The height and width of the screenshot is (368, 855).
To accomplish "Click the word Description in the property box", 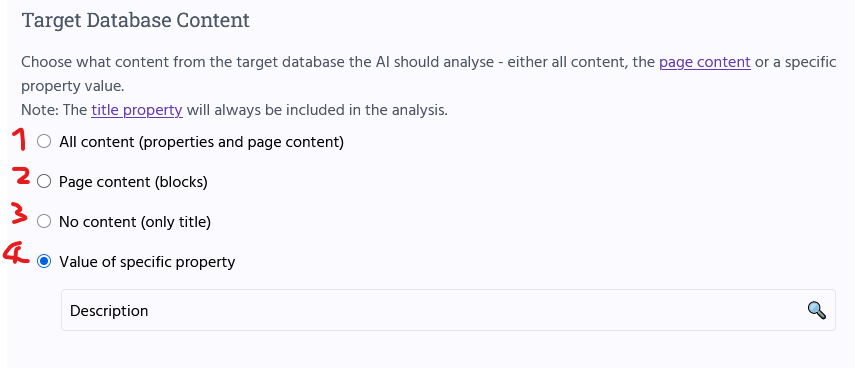I will [x=109, y=311].
